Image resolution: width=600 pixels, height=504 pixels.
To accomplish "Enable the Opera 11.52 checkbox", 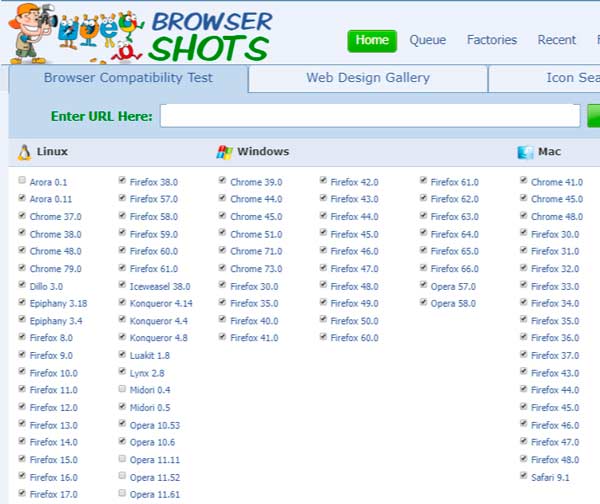I will pos(122,475).
